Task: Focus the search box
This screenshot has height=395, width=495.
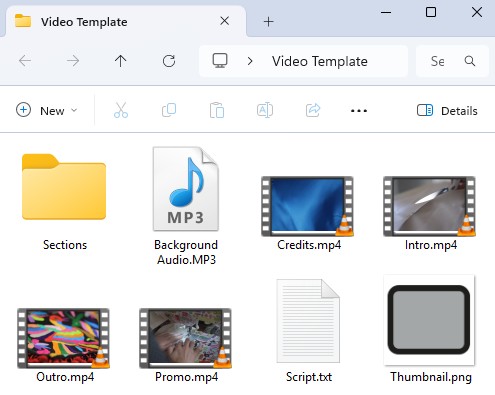Action: point(452,61)
